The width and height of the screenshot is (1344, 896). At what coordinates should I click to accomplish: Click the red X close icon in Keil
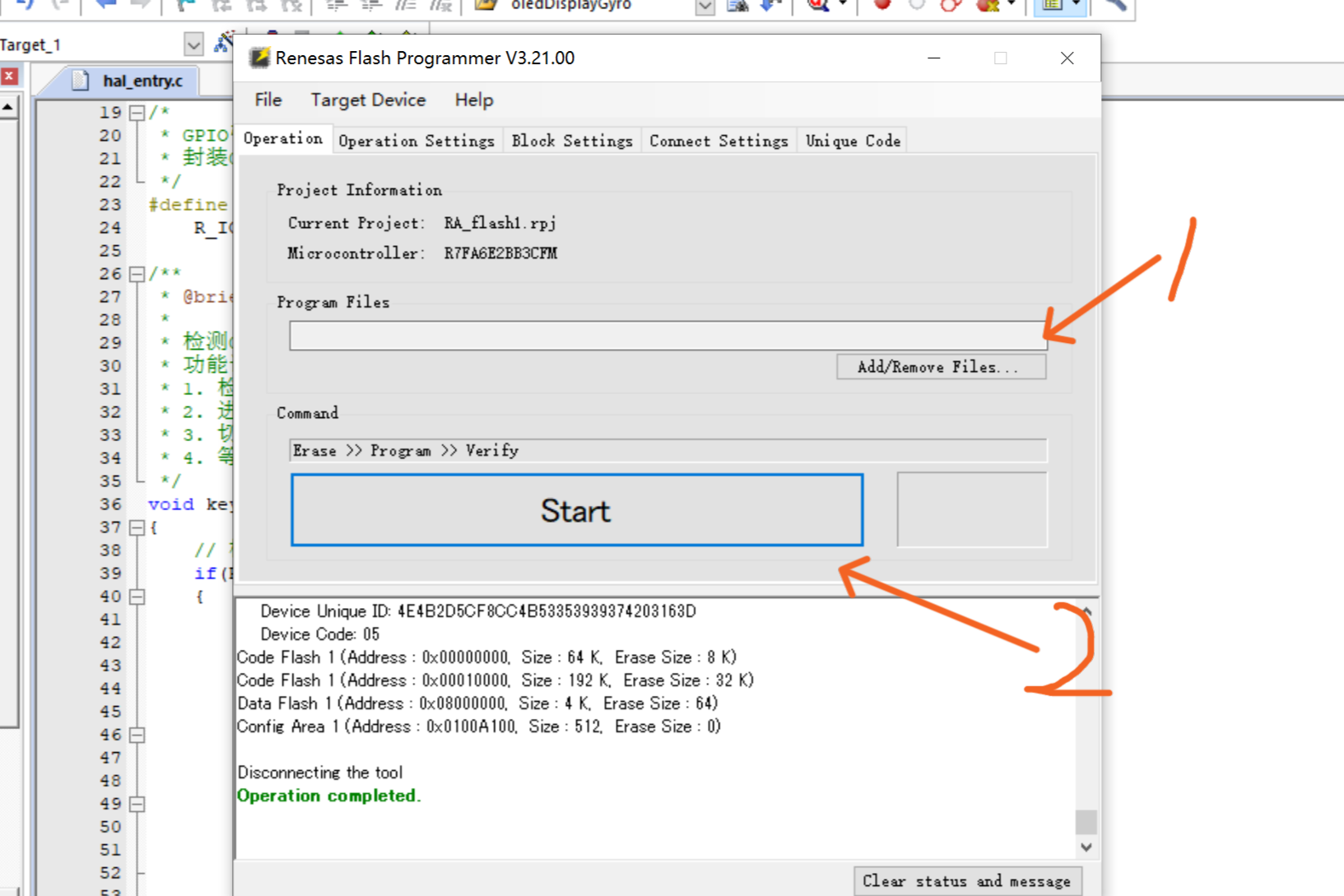click(x=9, y=77)
